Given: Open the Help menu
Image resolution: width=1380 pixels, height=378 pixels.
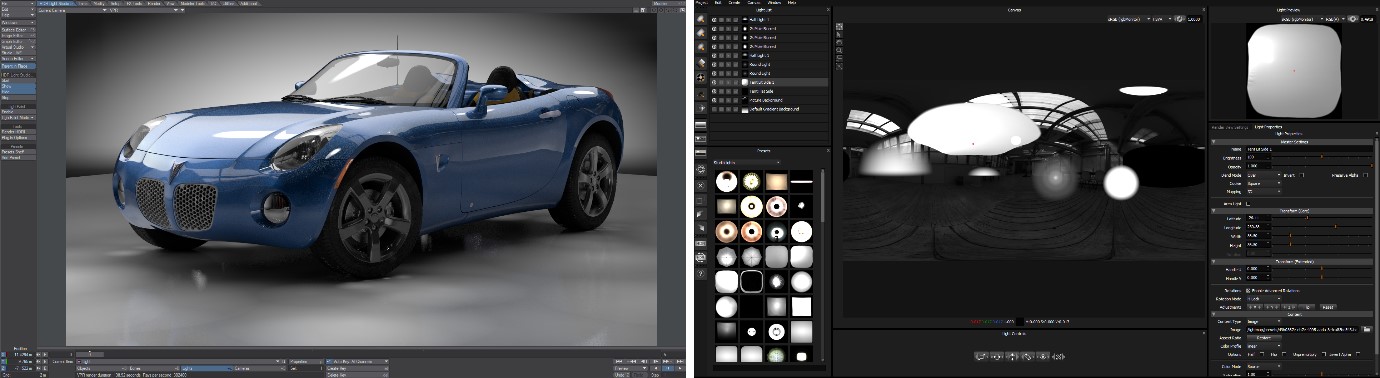Looking at the screenshot, I should click(x=792, y=4).
